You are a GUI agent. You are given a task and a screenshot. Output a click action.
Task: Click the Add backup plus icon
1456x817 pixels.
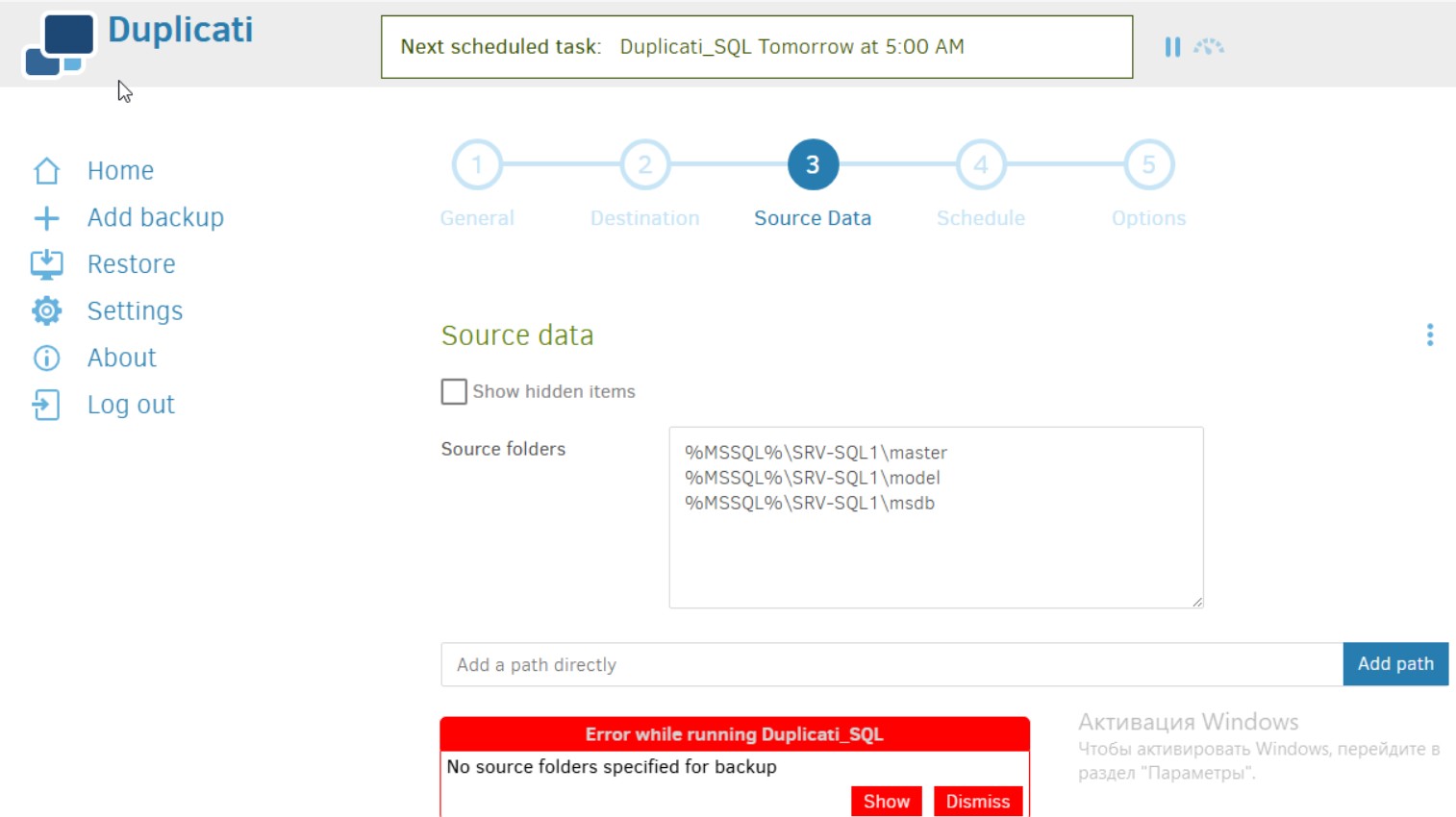coord(46,218)
